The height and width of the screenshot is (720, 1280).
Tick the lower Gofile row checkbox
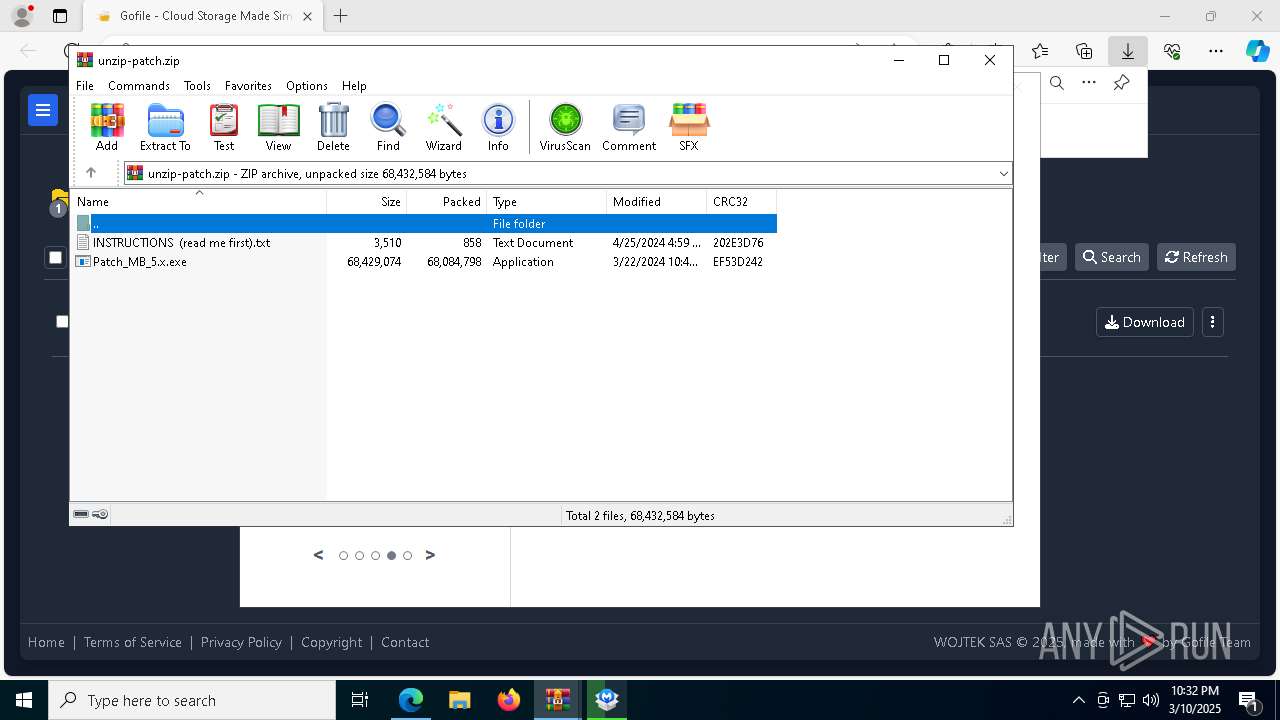pos(63,321)
